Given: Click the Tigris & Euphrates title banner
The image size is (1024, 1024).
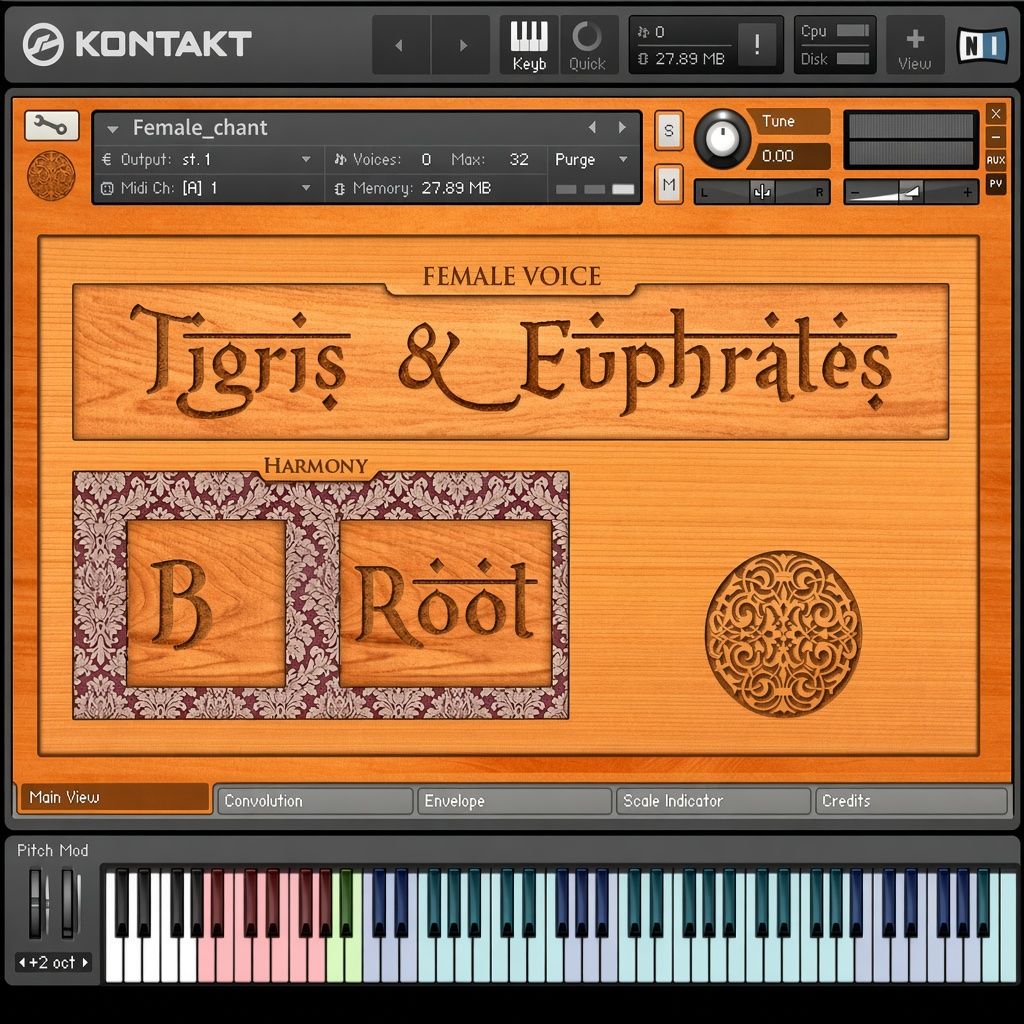Looking at the screenshot, I should point(511,361).
